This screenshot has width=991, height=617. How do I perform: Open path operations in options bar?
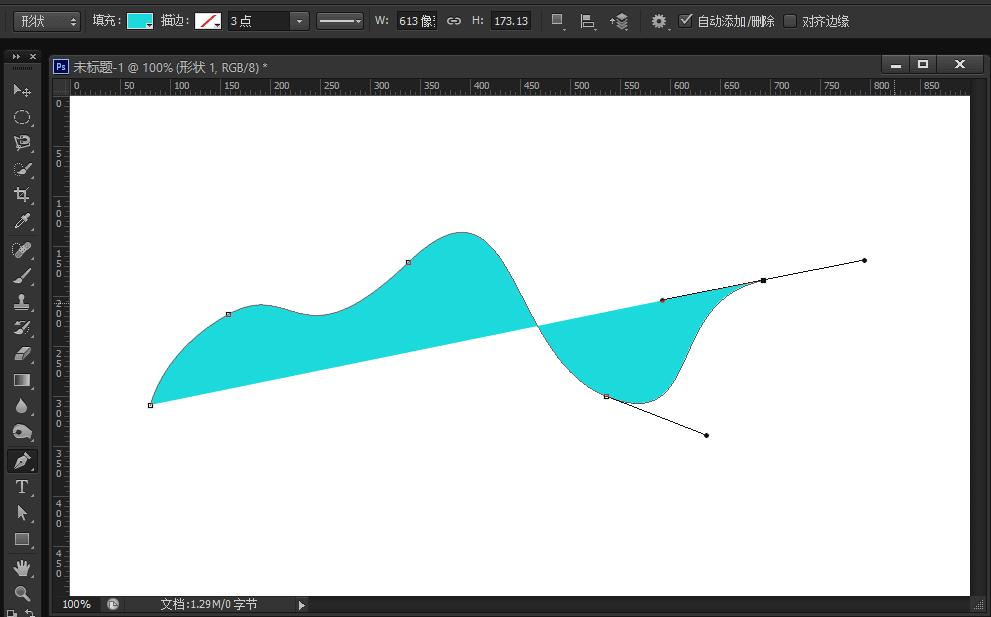tap(557, 21)
